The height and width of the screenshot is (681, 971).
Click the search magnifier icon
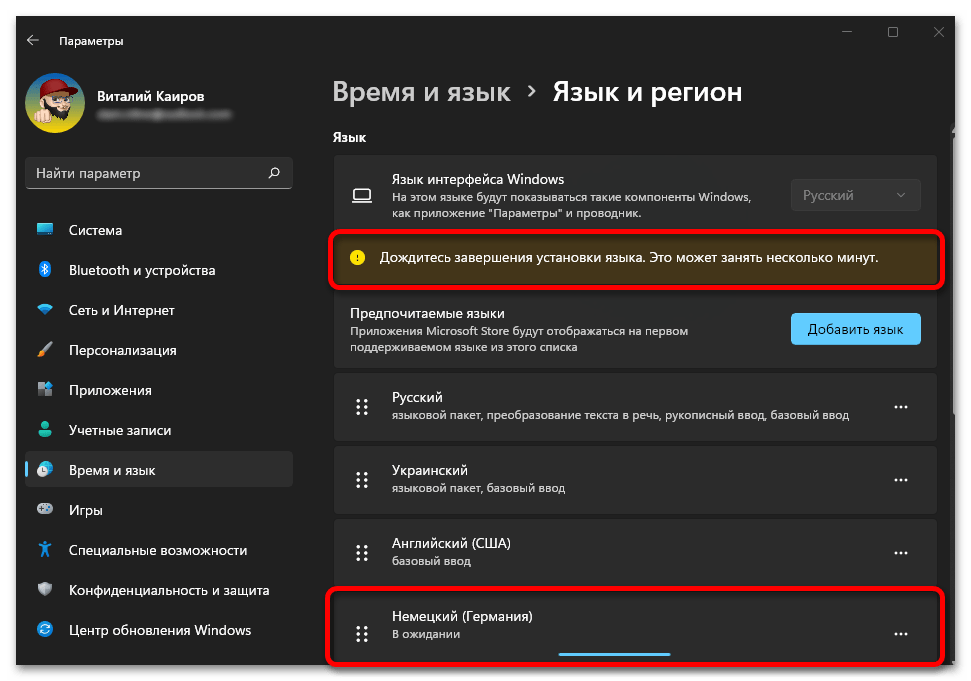tap(274, 173)
